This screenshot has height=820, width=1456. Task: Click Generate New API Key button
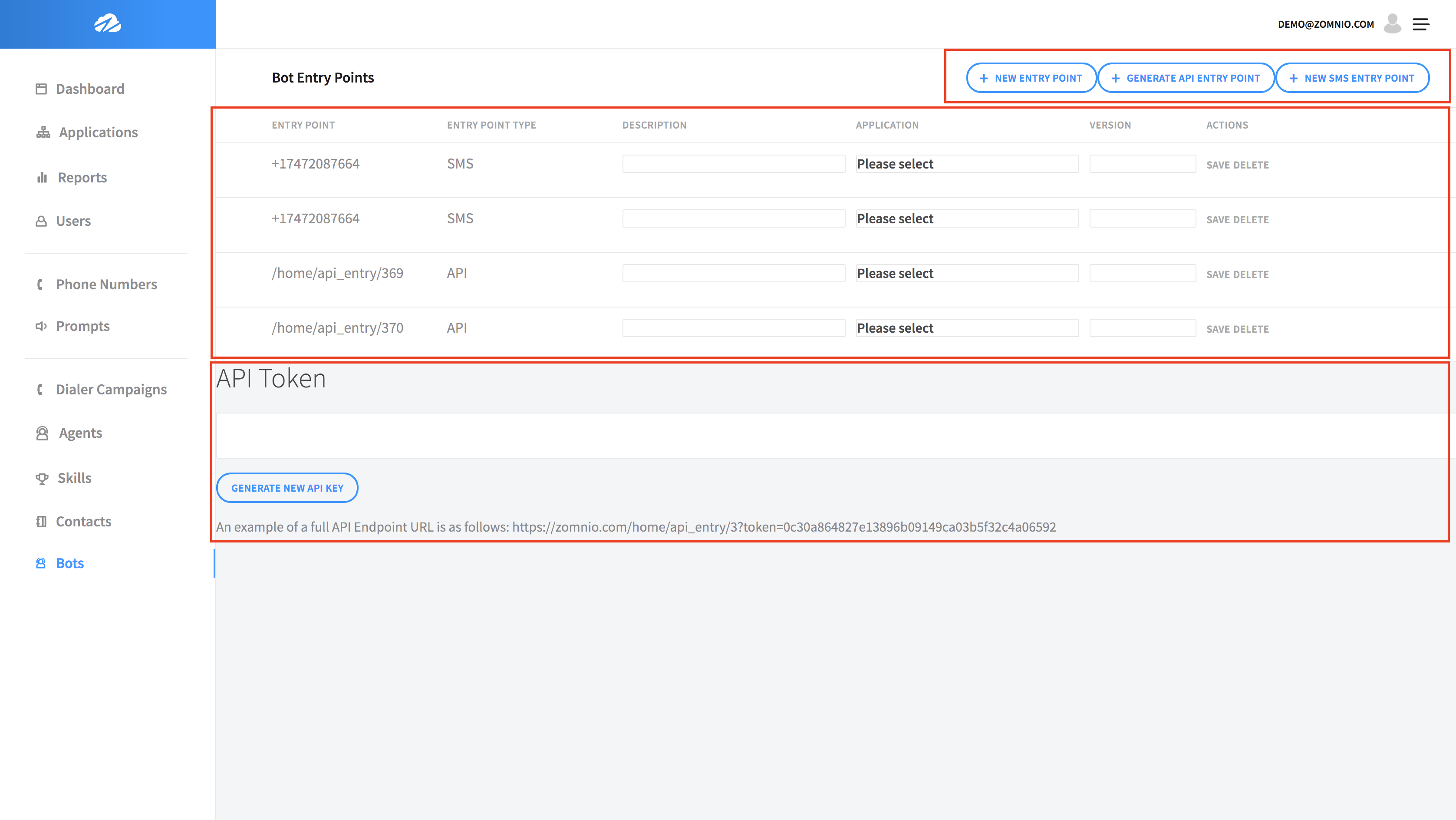click(287, 488)
